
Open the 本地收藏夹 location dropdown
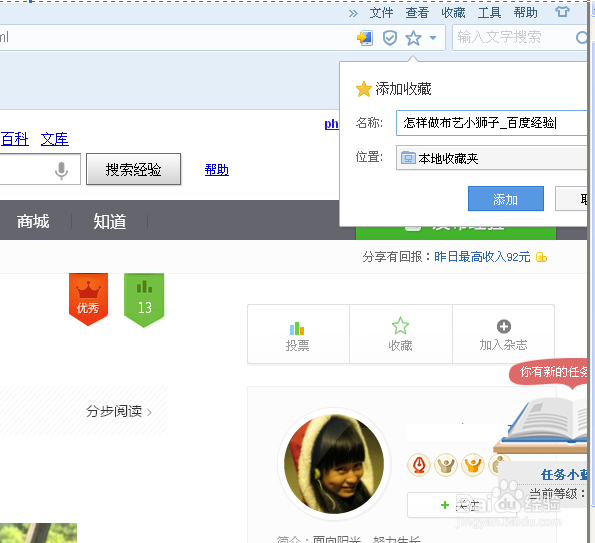click(492, 158)
